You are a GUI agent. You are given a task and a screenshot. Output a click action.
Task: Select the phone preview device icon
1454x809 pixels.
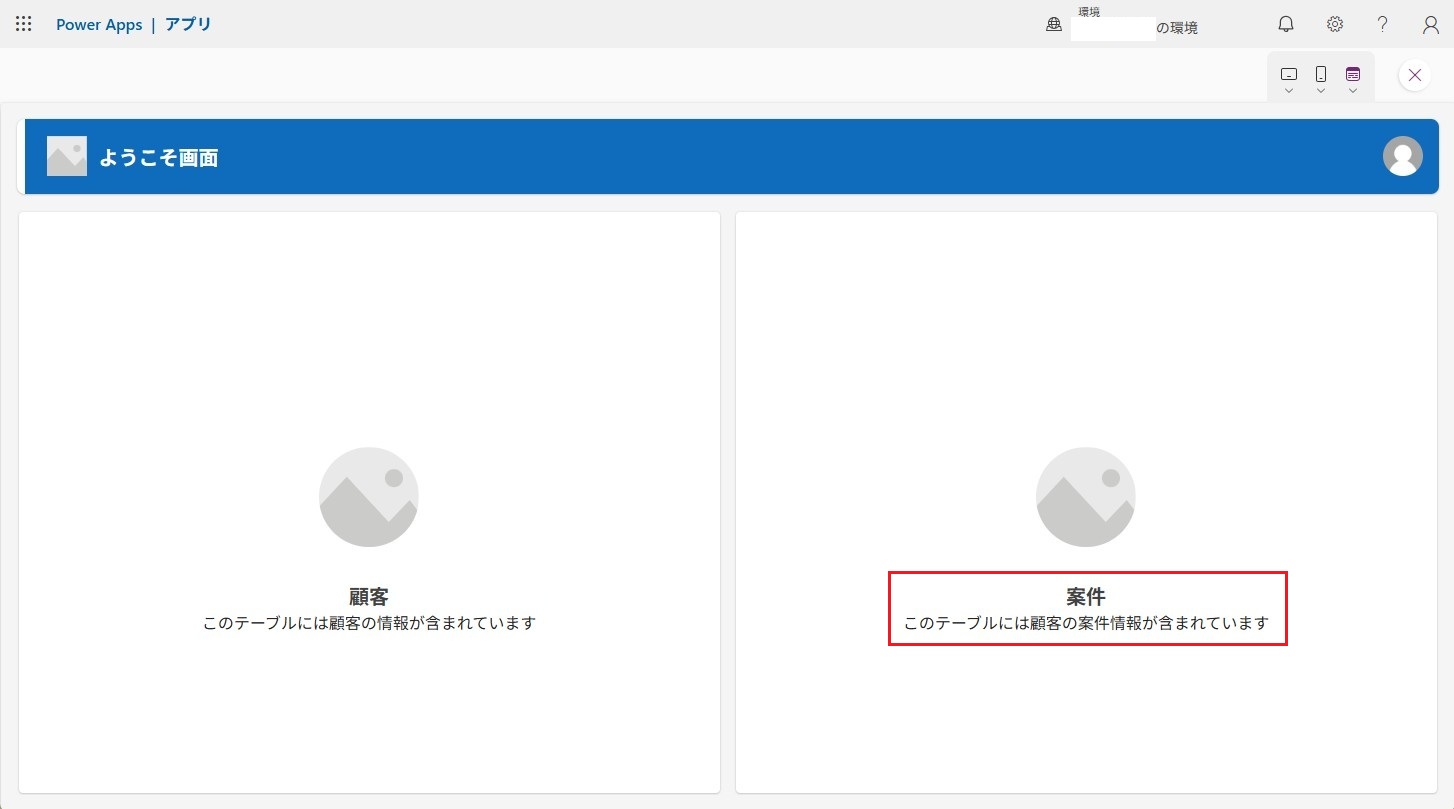[x=1321, y=74]
